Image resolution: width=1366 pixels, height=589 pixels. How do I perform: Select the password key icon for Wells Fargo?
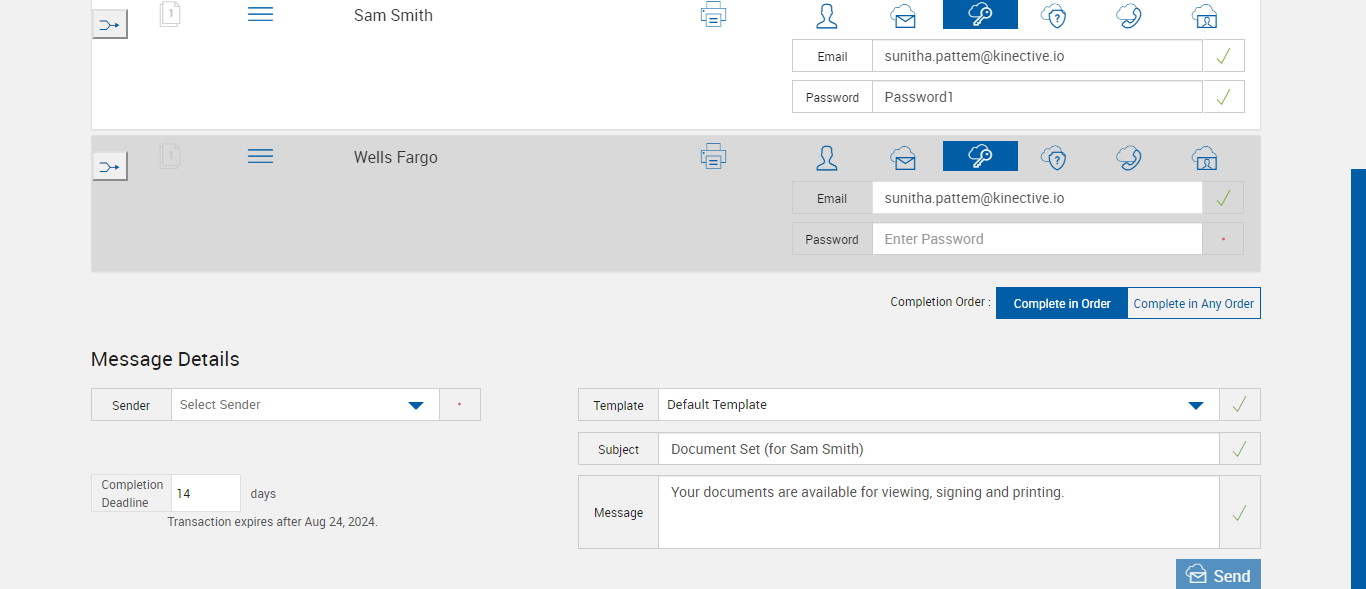point(980,156)
